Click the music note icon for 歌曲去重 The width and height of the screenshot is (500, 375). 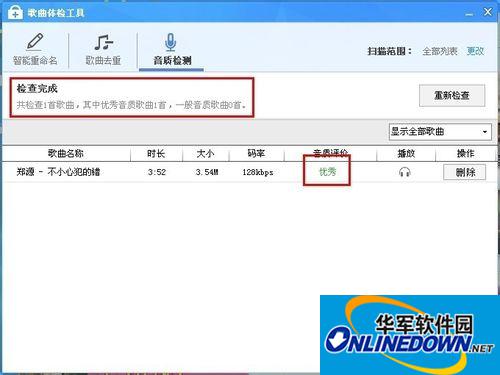click(x=104, y=42)
